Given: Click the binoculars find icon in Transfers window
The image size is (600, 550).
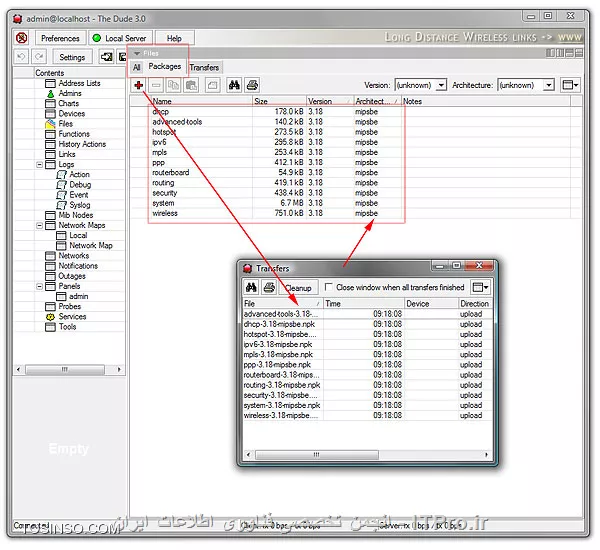Looking at the screenshot, I should (x=251, y=287).
